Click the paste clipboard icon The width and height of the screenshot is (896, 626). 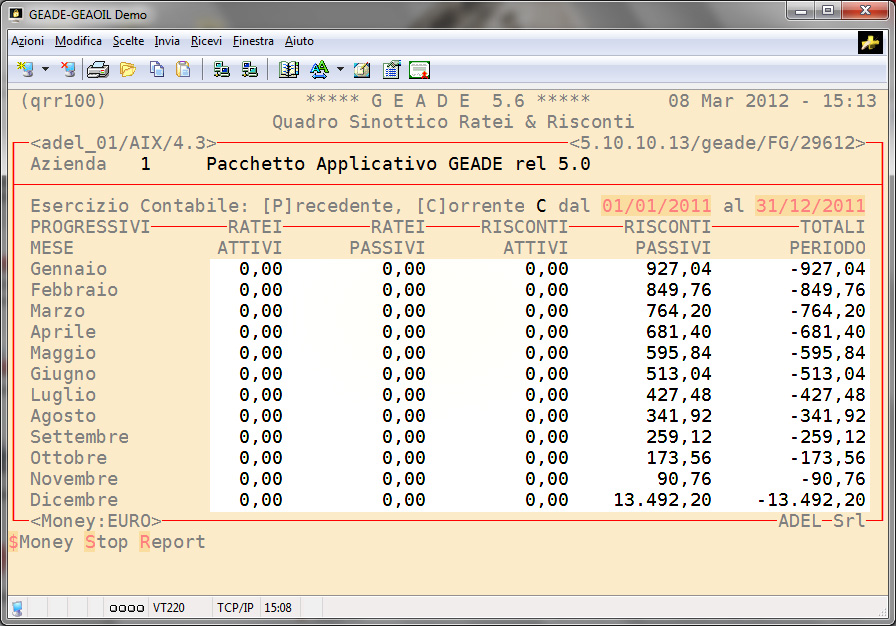click(183, 70)
